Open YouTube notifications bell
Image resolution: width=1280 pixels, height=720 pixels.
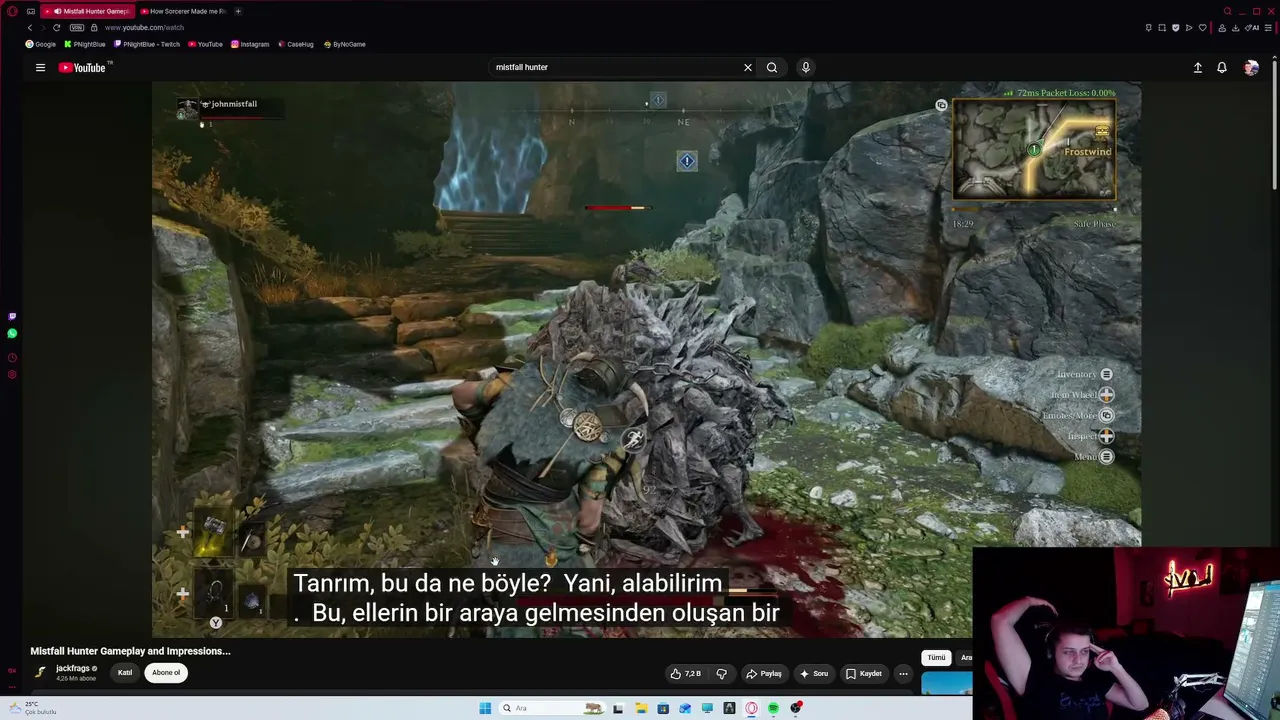point(1222,67)
